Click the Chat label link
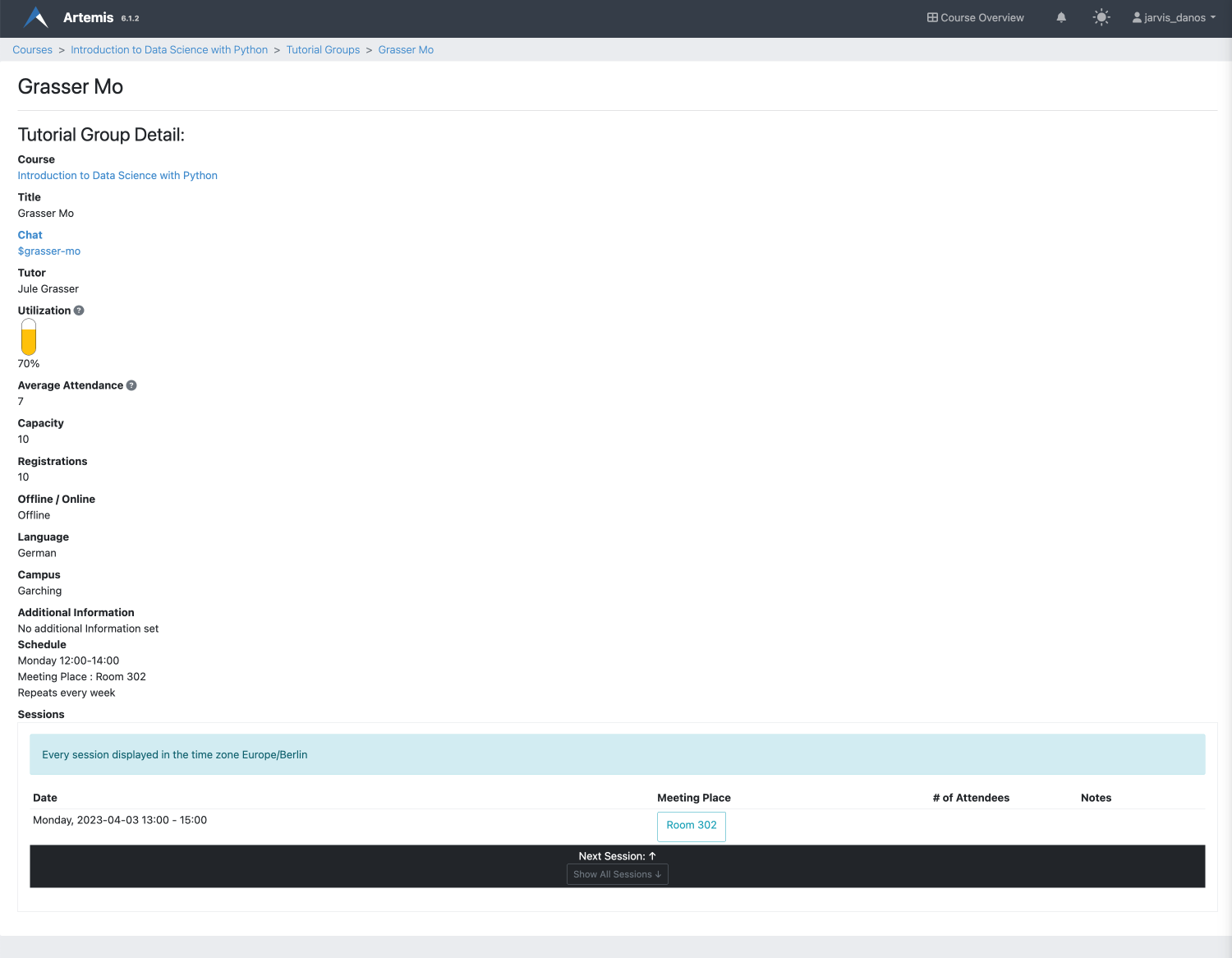The width and height of the screenshot is (1232, 958). click(x=30, y=235)
